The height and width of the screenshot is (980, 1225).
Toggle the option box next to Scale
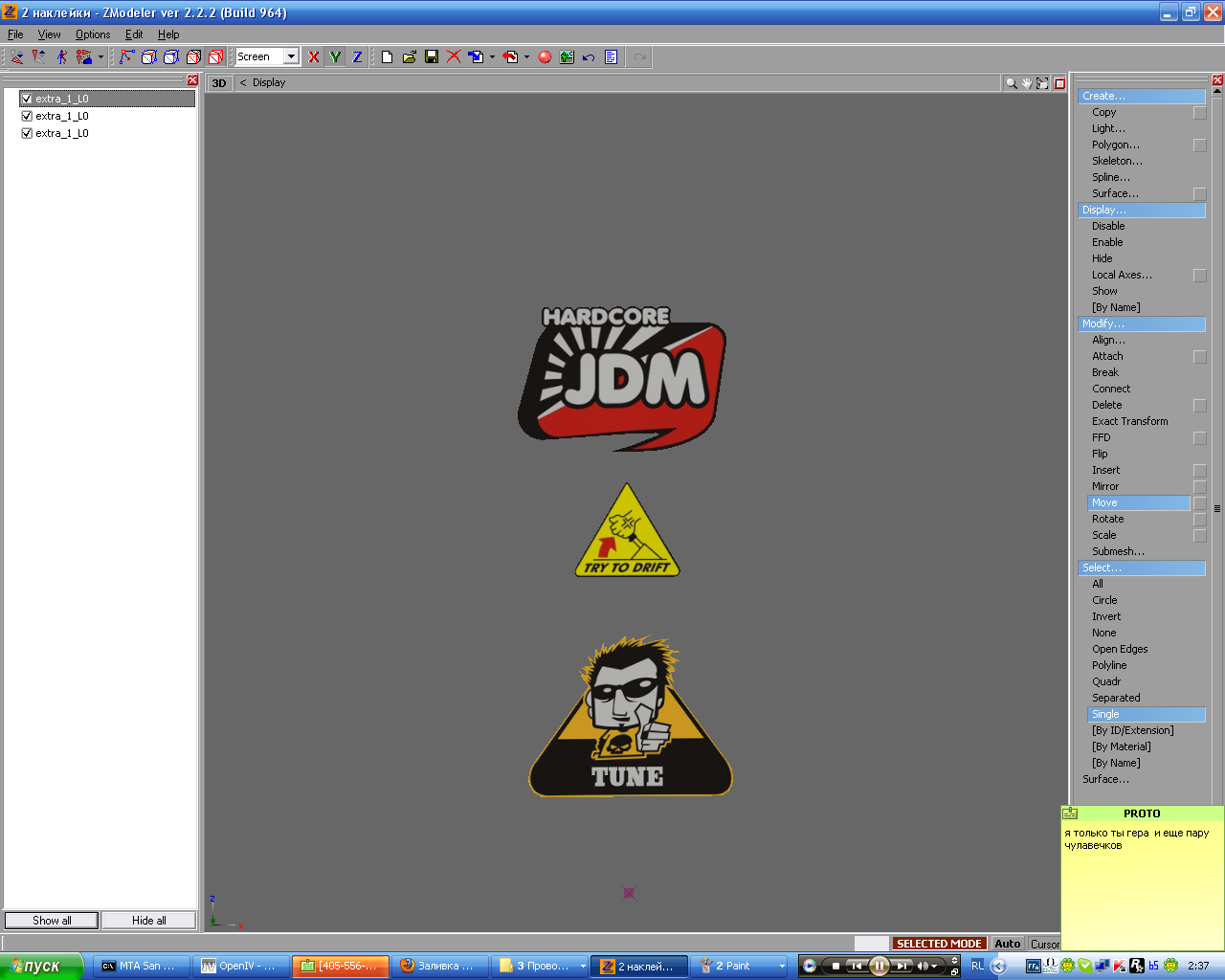point(1199,536)
